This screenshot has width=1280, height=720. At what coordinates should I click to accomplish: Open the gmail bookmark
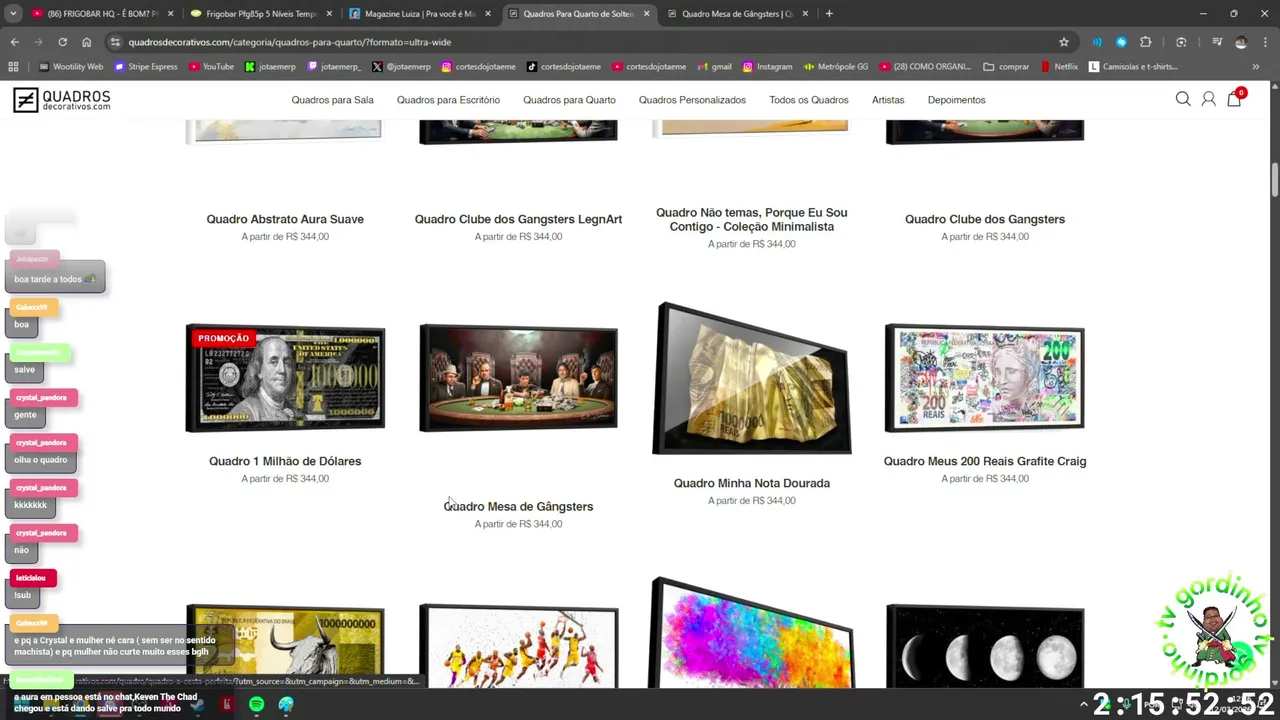tap(713, 67)
